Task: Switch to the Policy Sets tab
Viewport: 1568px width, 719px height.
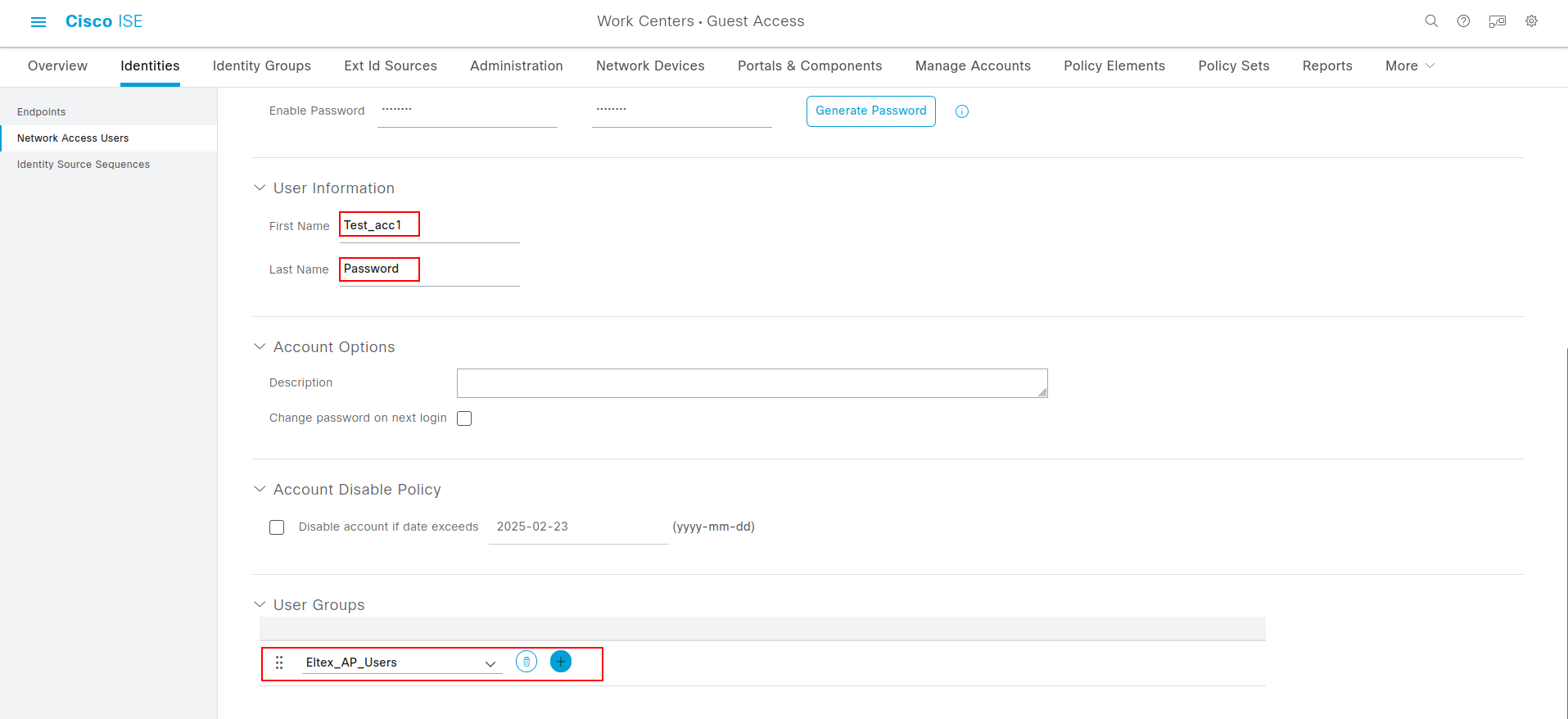Action: [1233, 66]
